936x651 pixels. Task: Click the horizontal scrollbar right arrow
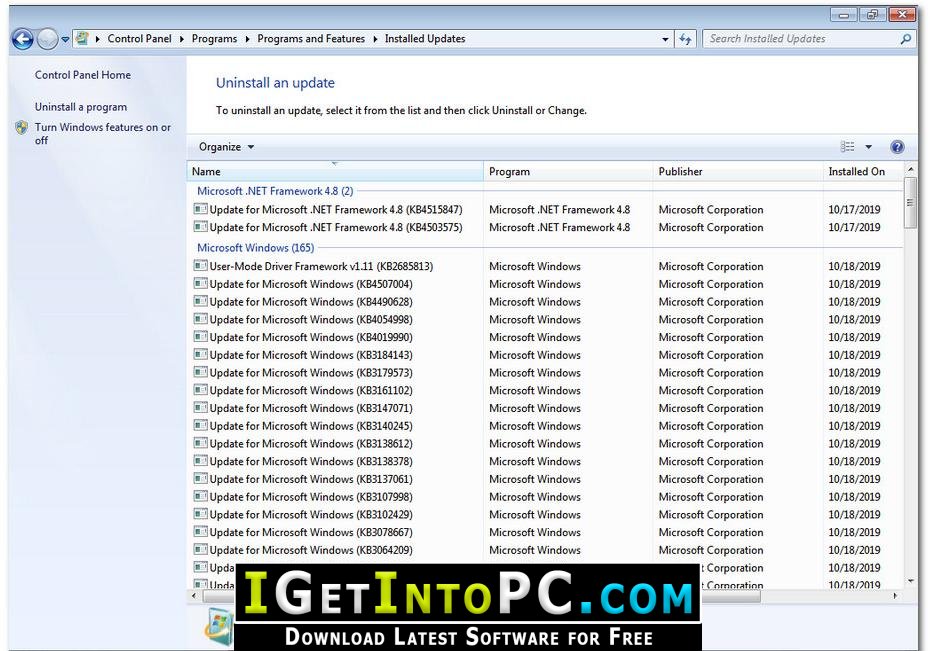pos(895,596)
